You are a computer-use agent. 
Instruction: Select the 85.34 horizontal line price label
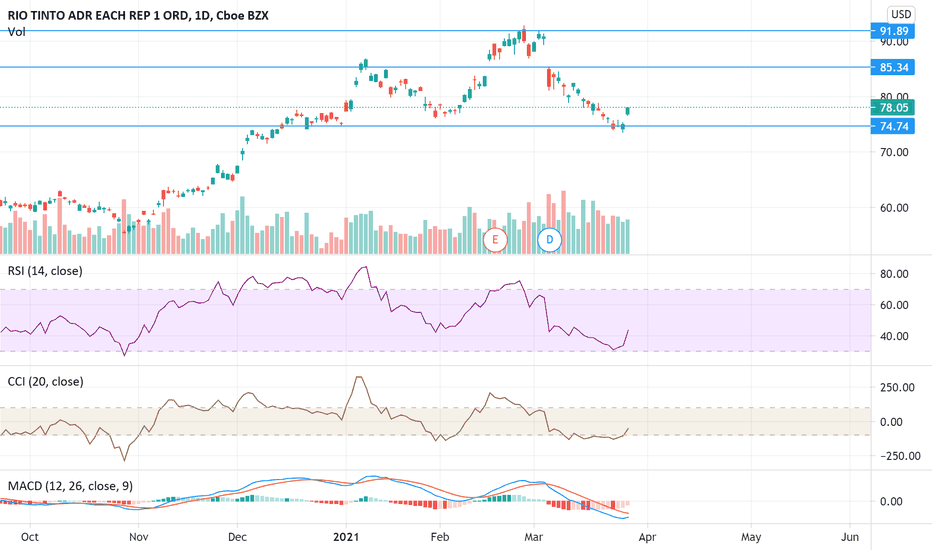coord(893,67)
